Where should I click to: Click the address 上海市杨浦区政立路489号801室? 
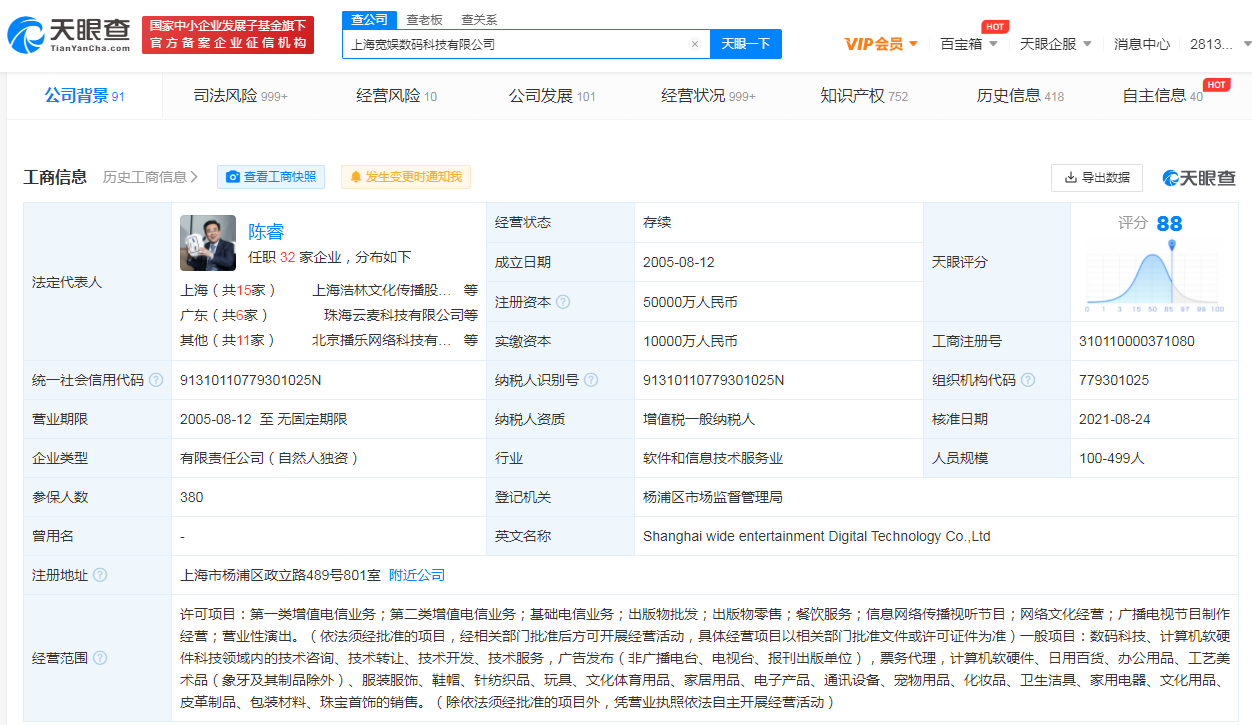[x=280, y=576]
